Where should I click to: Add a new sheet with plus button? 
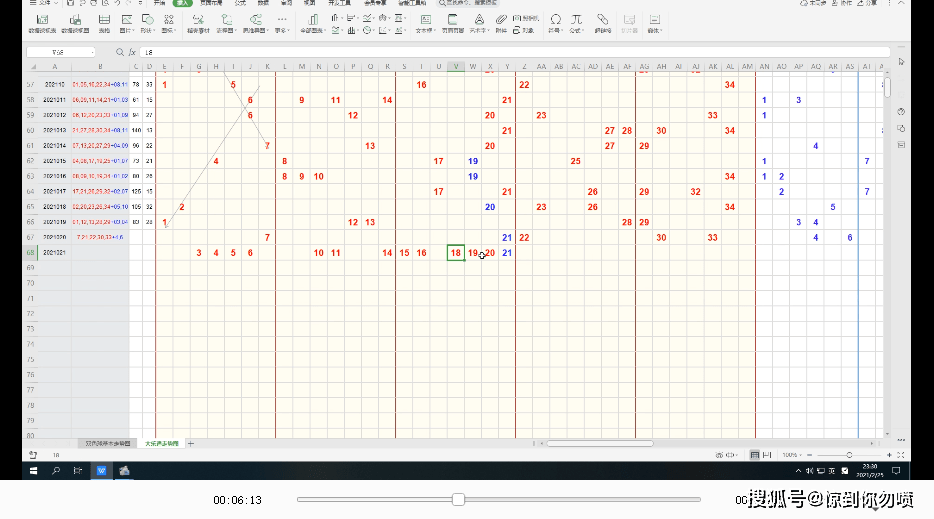[191, 443]
